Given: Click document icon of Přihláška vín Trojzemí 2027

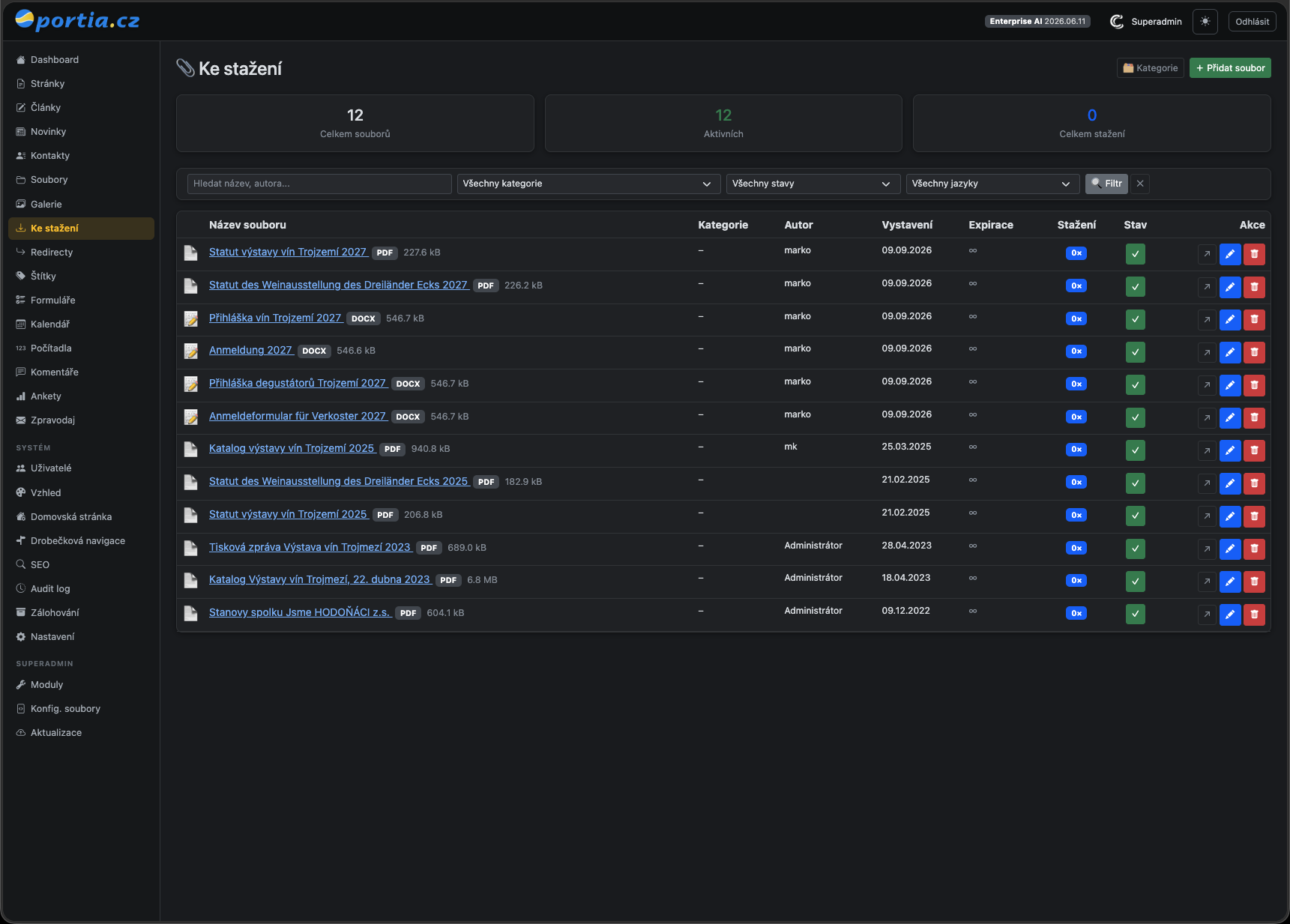Looking at the screenshot, I should pos(191,318).
